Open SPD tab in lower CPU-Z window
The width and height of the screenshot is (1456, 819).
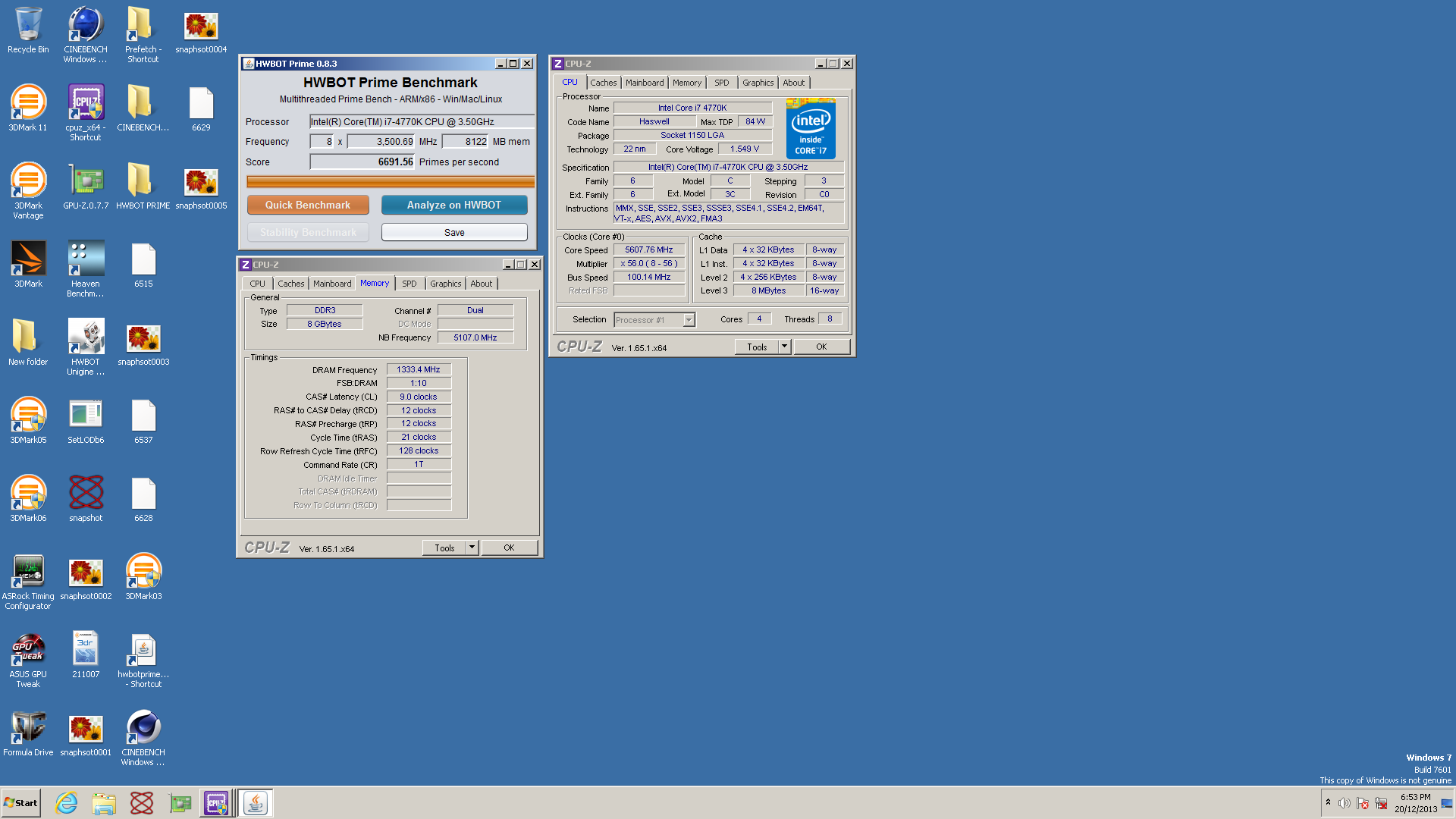tap(409, 284)
